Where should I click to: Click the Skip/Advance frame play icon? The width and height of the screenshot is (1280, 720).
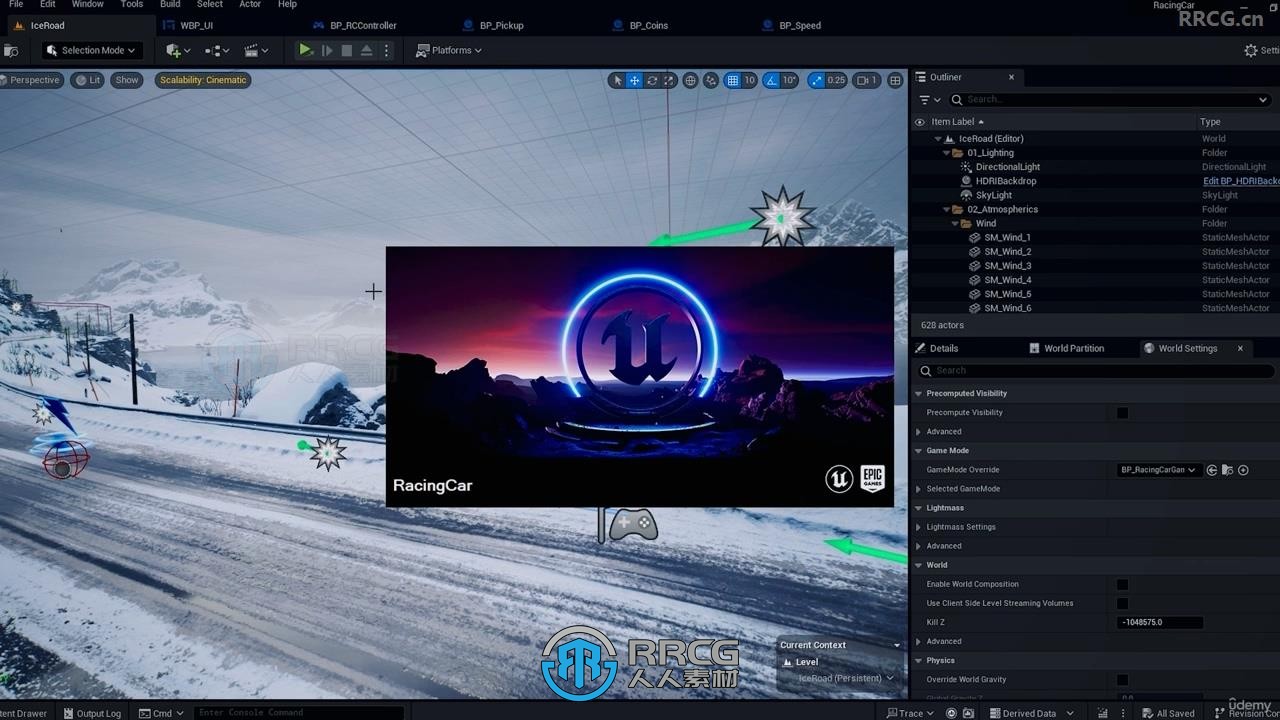[327, 50]
